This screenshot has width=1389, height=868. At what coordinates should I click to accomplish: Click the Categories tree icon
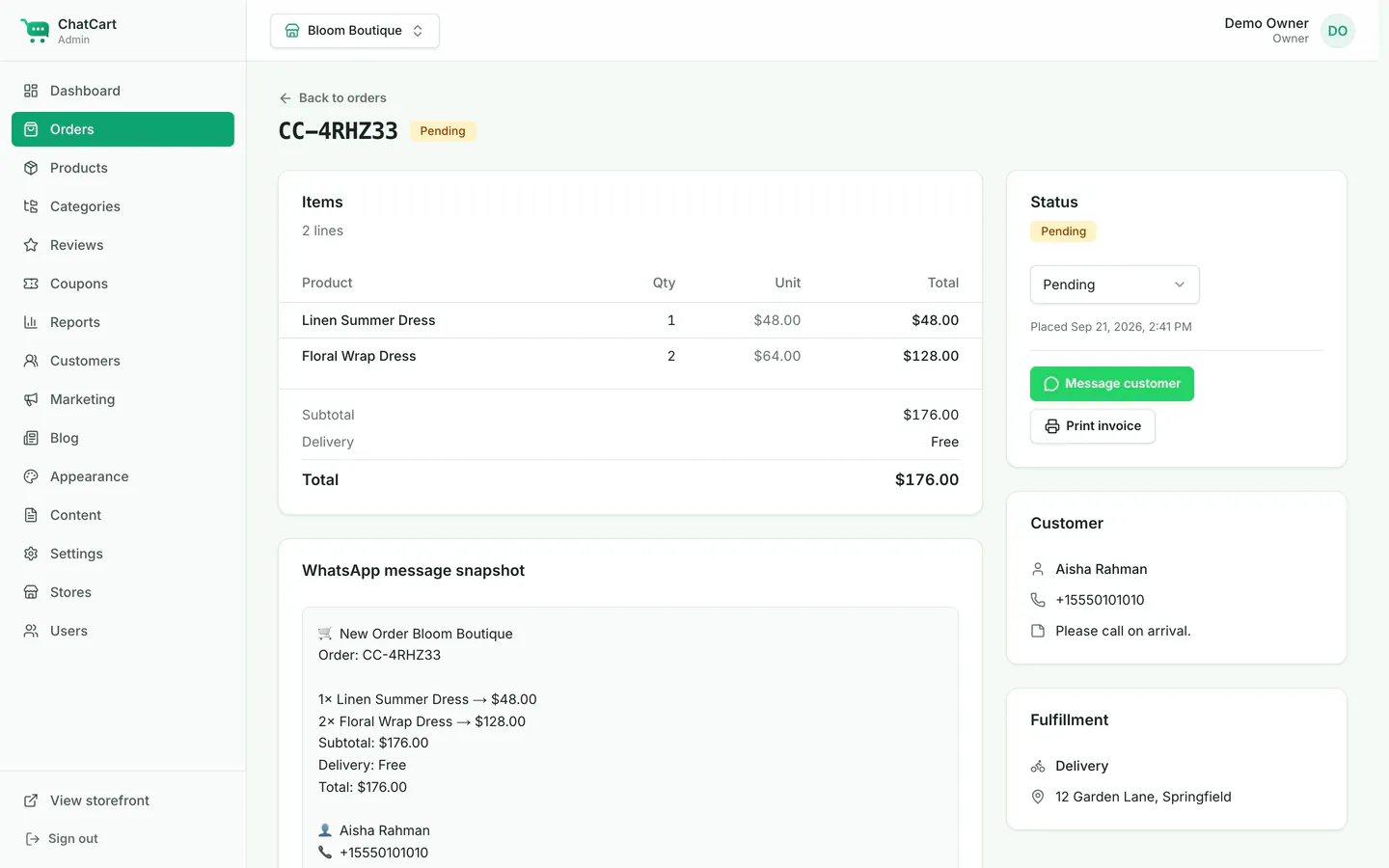point(31,206)
